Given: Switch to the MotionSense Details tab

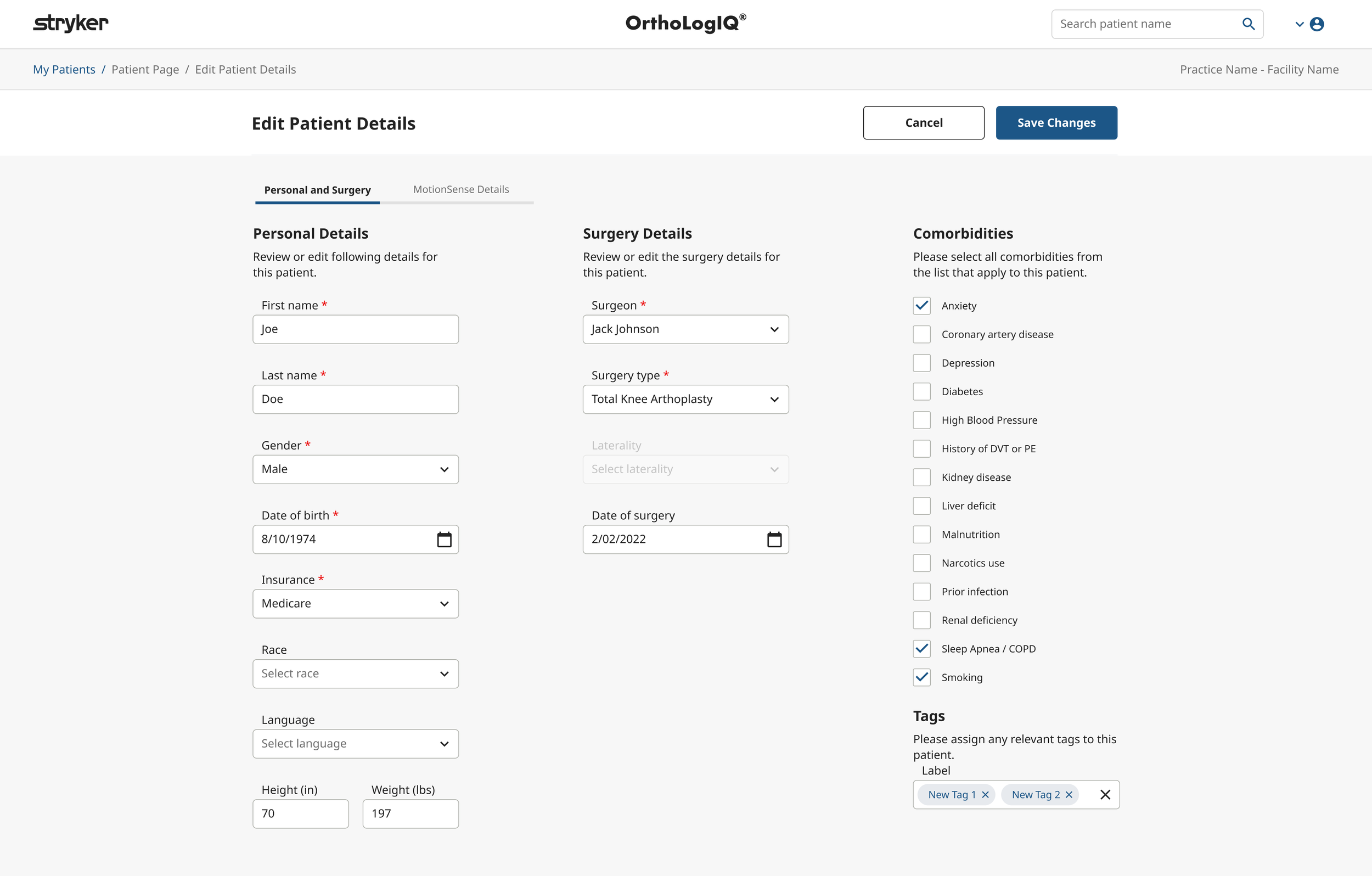Looking at the screenshot, I should coord(460,189).
